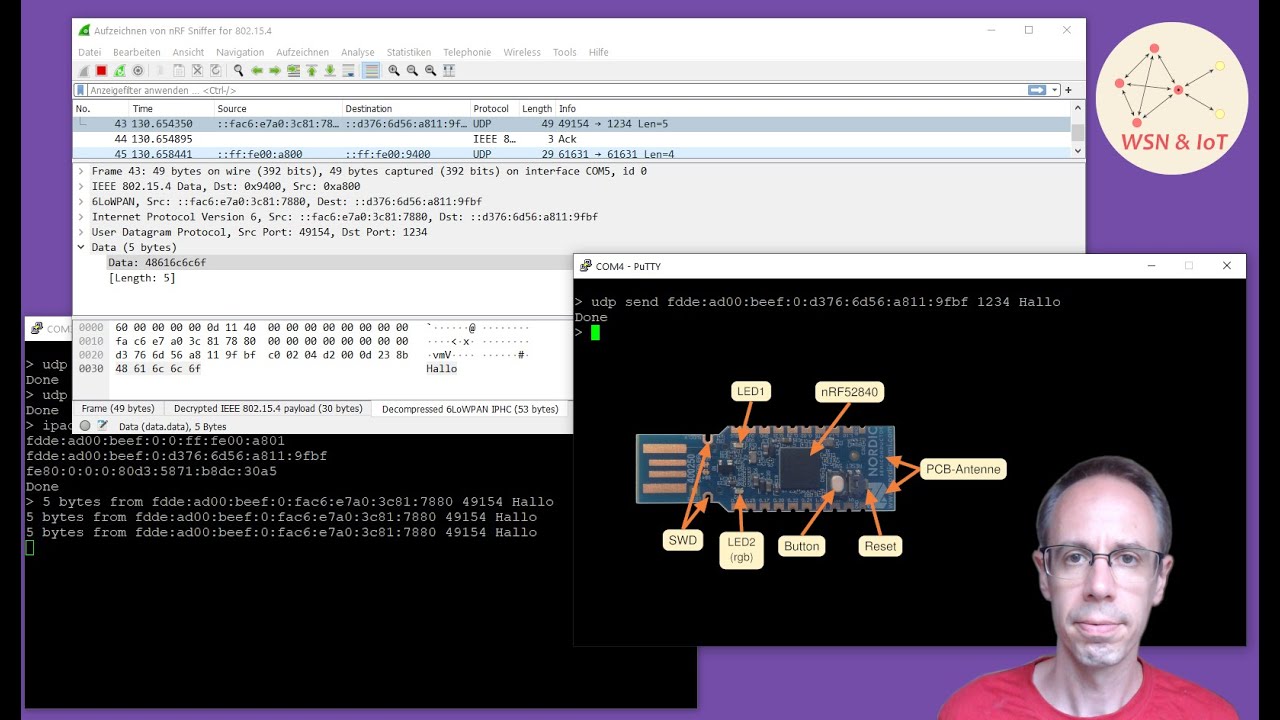This screenshot has height=720, width=1280.
Task: Open the Datei menu
Action: pyautogui.click(x=90, y=52)
